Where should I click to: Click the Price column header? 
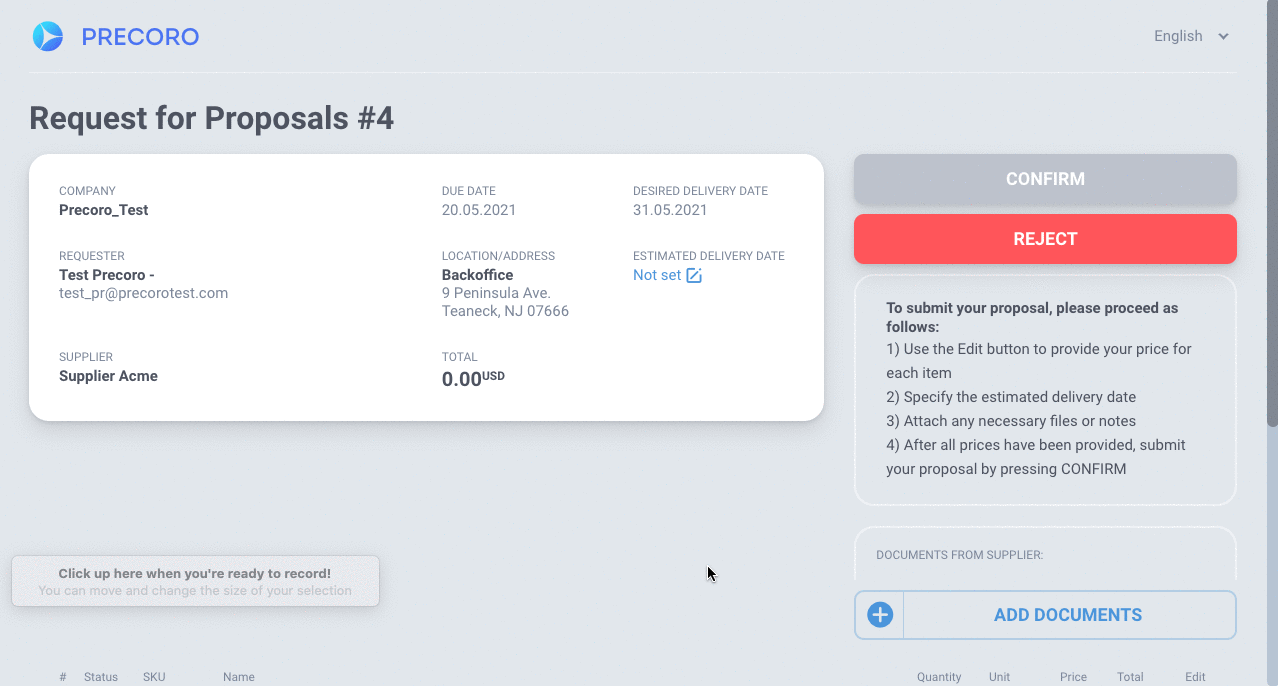1073,677
